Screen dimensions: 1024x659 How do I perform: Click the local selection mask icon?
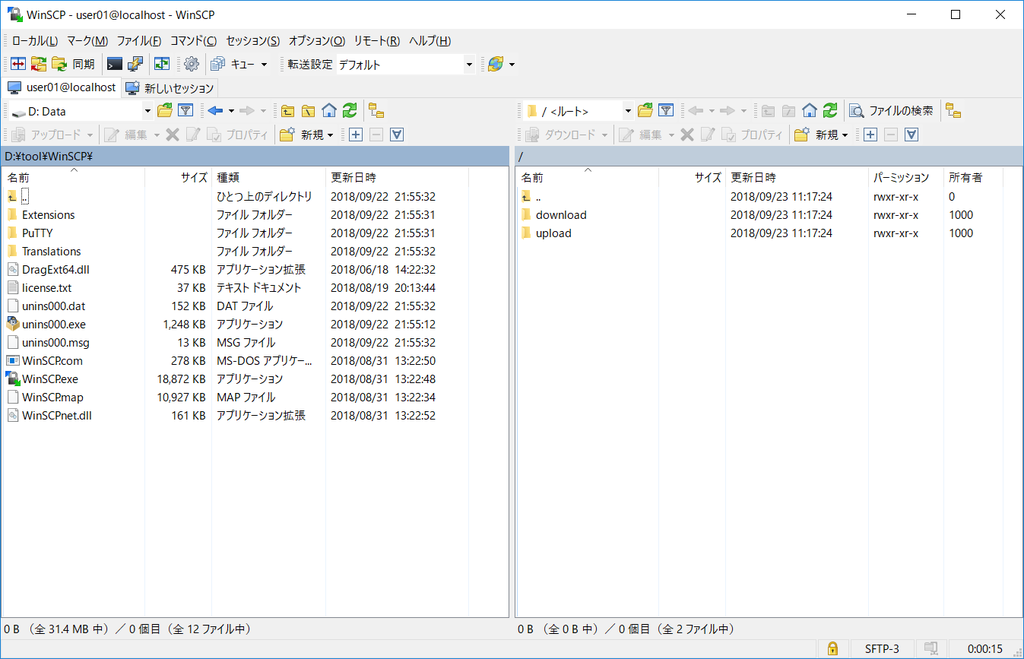pyautogui.click(x=397, y=135)
